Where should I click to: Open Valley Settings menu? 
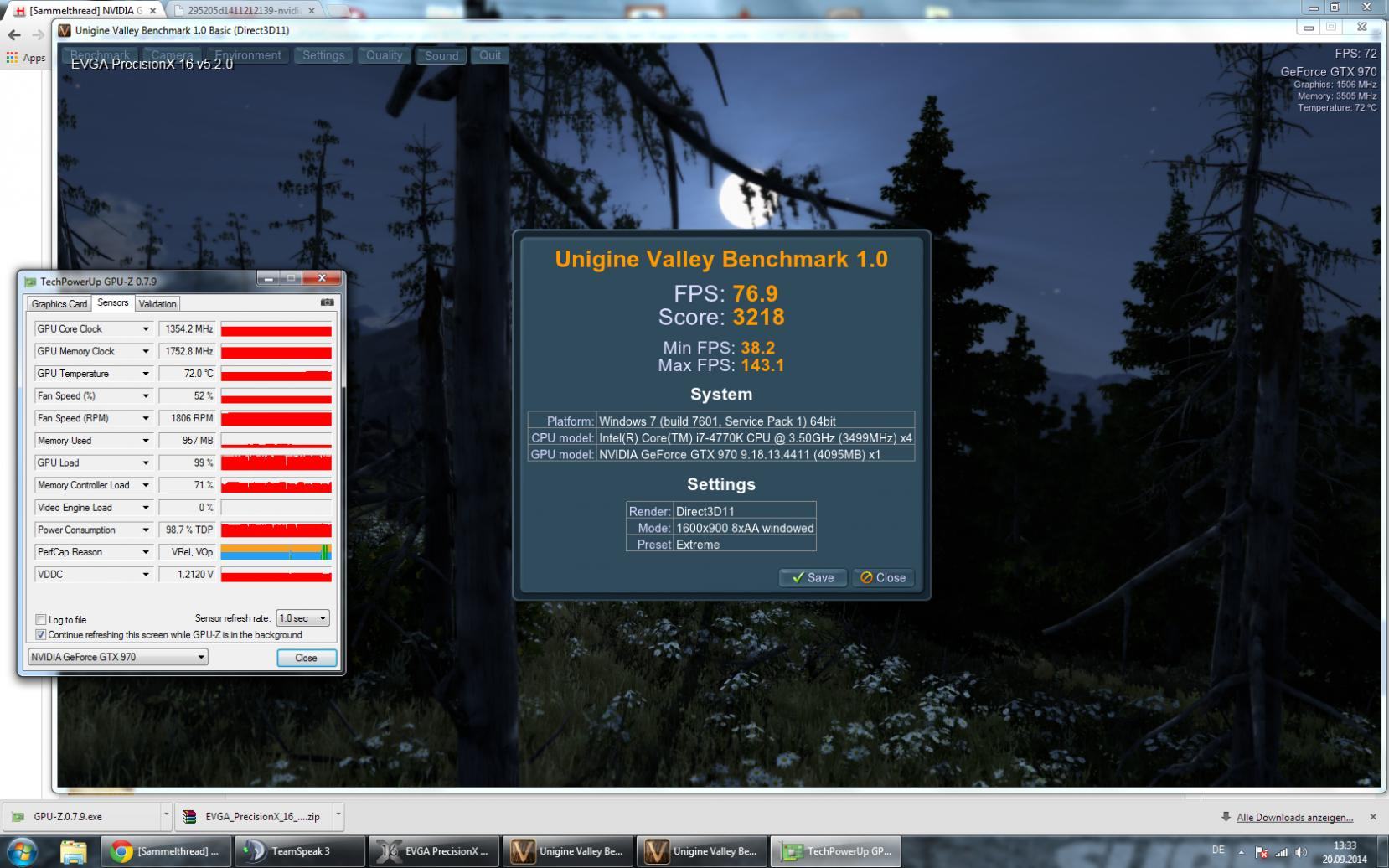323,55
